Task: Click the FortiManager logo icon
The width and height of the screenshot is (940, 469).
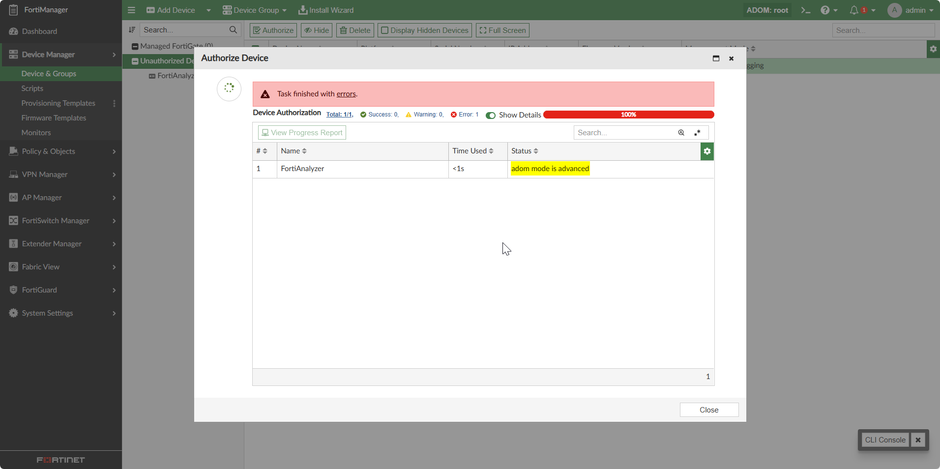Action: point(13,10)
